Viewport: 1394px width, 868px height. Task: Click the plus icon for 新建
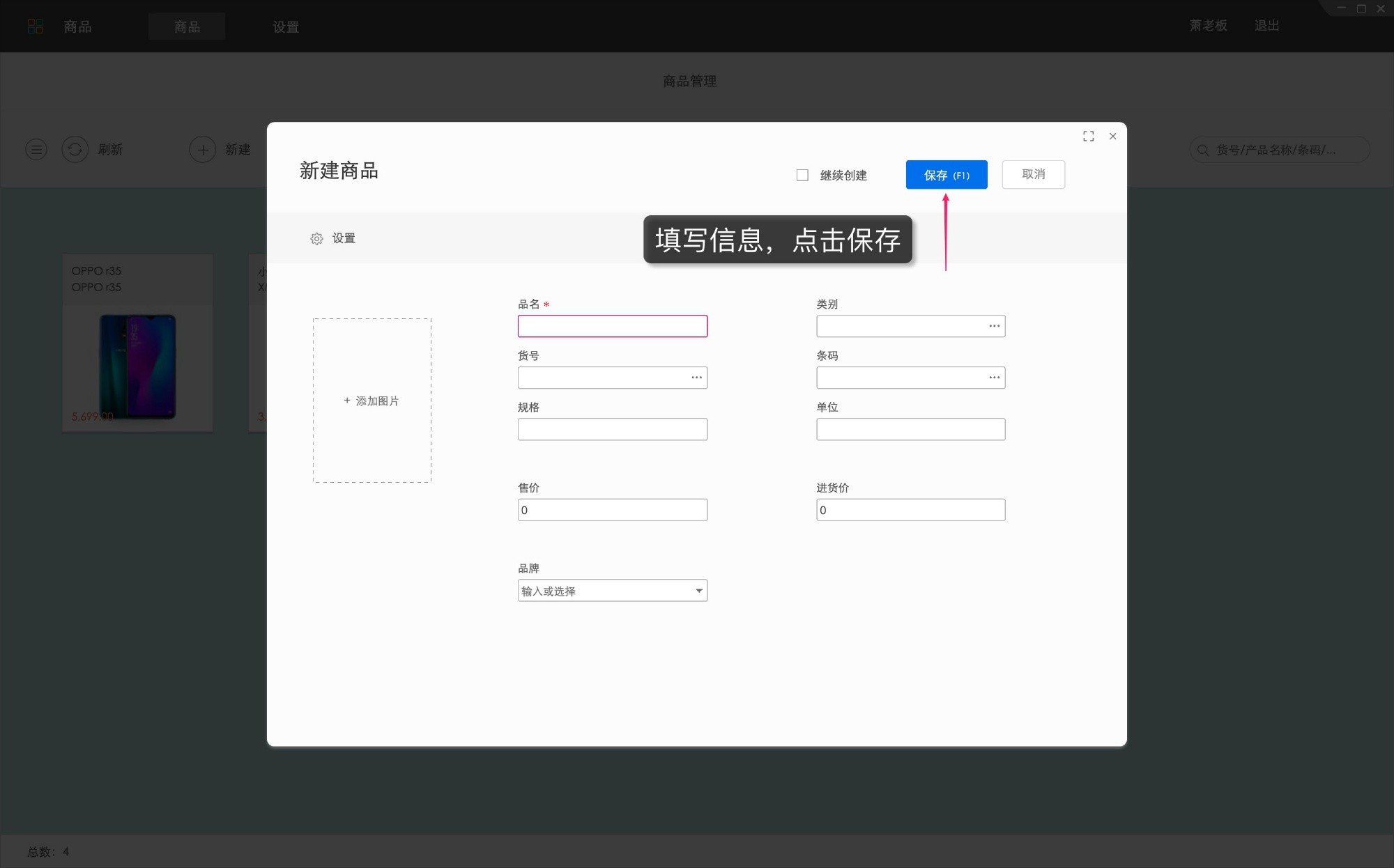[x=203, y=149]
